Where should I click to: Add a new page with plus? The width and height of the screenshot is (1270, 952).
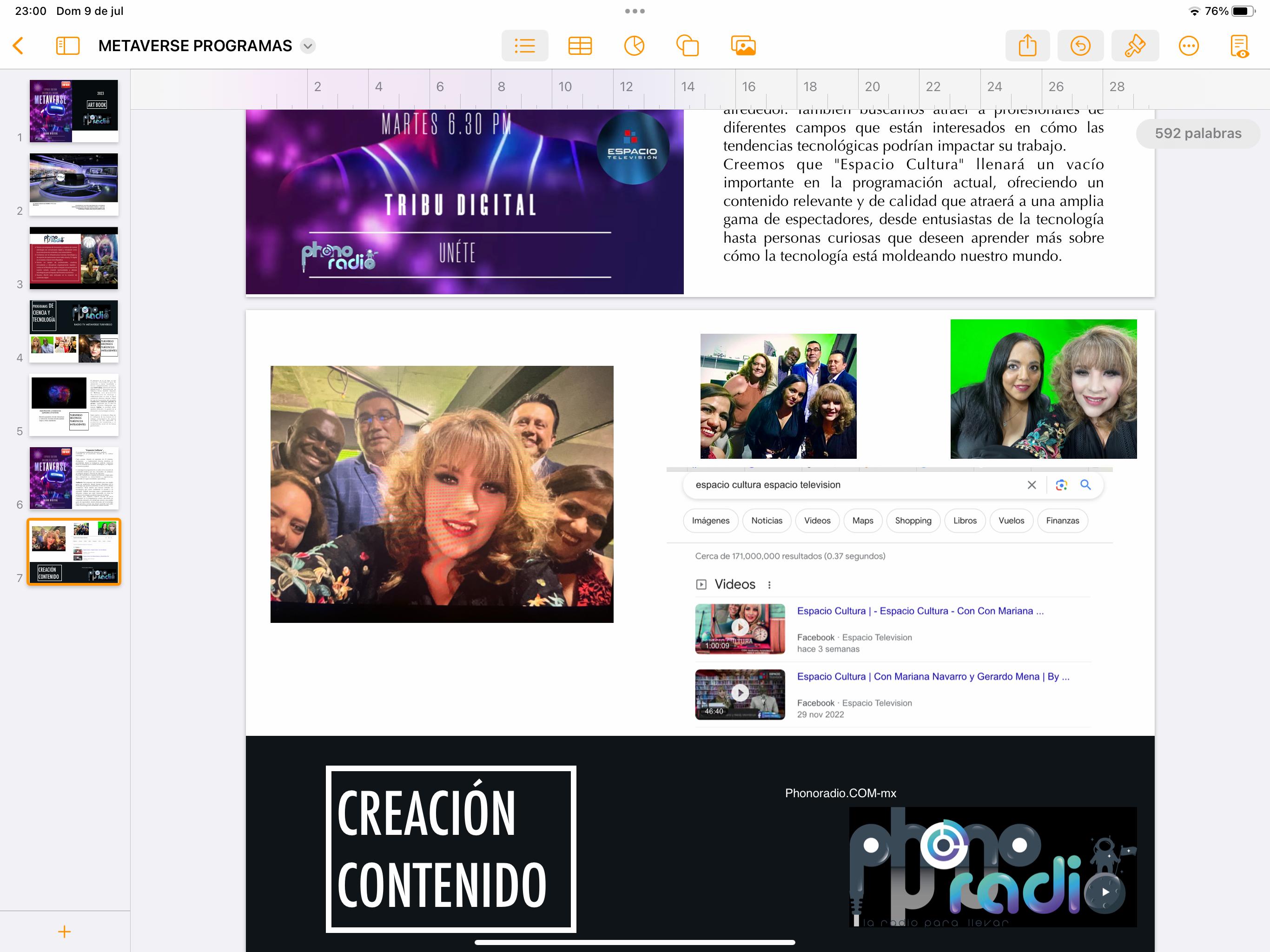64,932
